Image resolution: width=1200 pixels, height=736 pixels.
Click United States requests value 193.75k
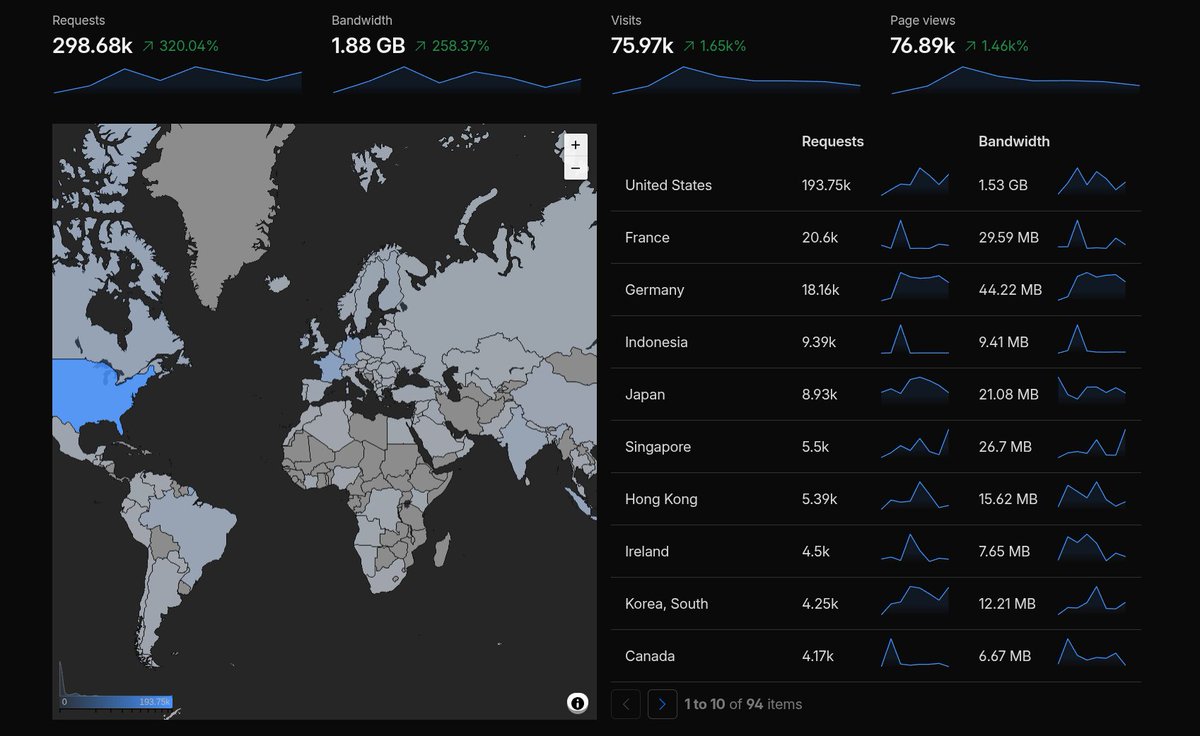coord(826,185)
